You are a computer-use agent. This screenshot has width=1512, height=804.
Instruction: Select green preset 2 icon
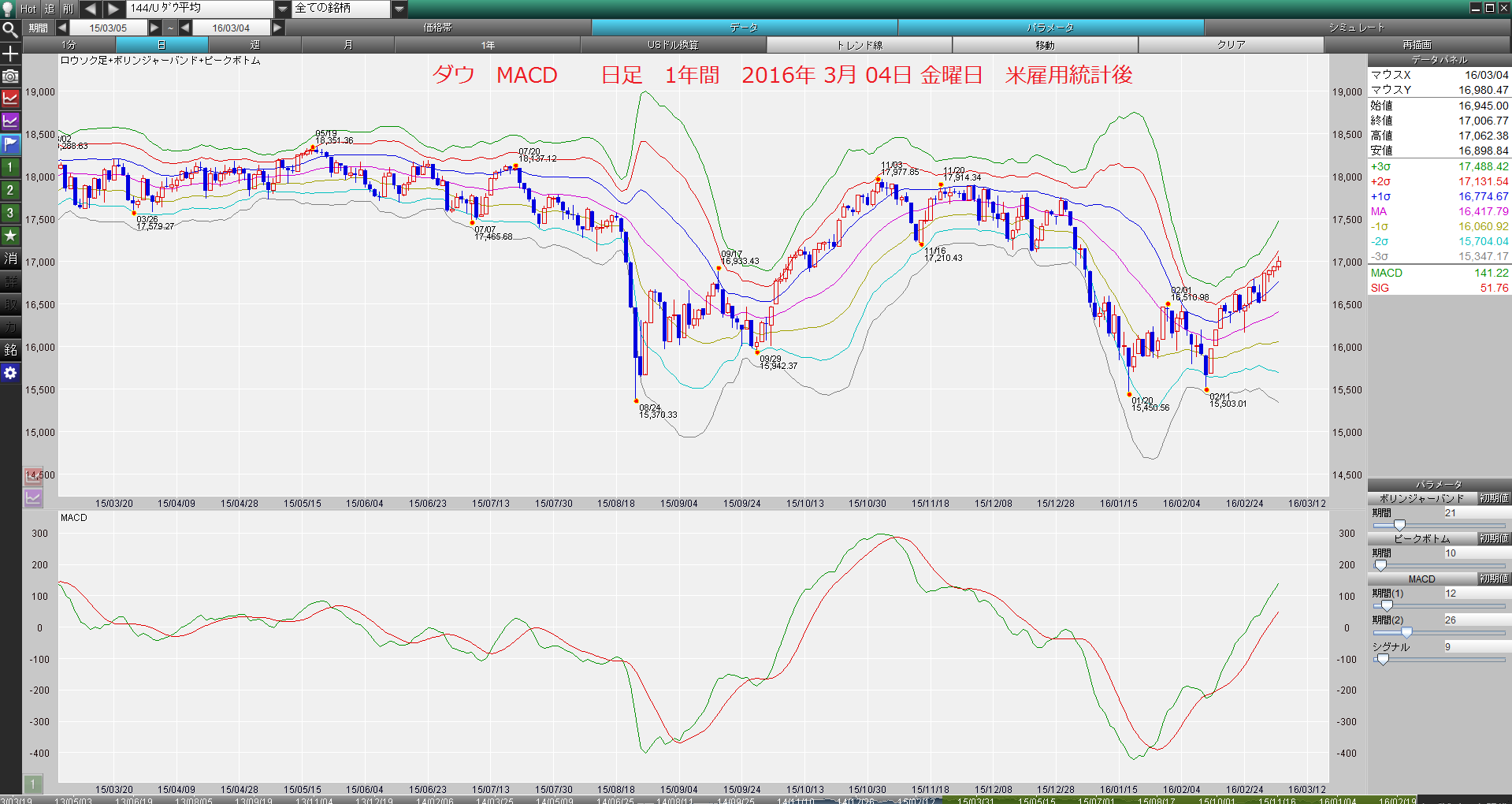[10, 190]
